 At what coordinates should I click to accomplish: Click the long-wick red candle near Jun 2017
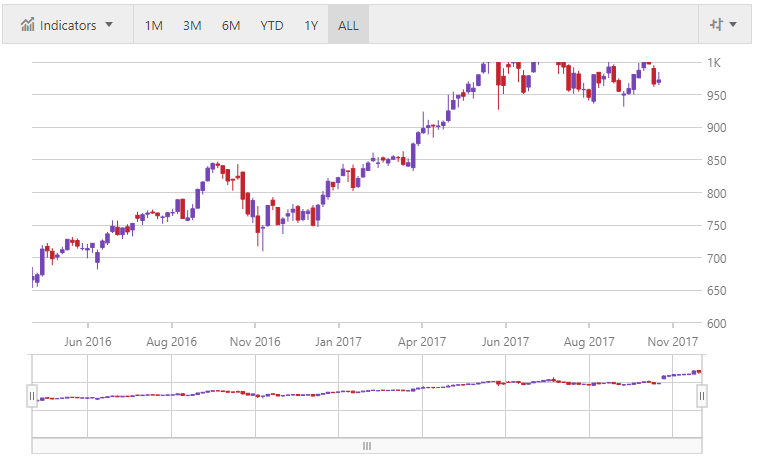pyautogui.click(x=499, y=80)
